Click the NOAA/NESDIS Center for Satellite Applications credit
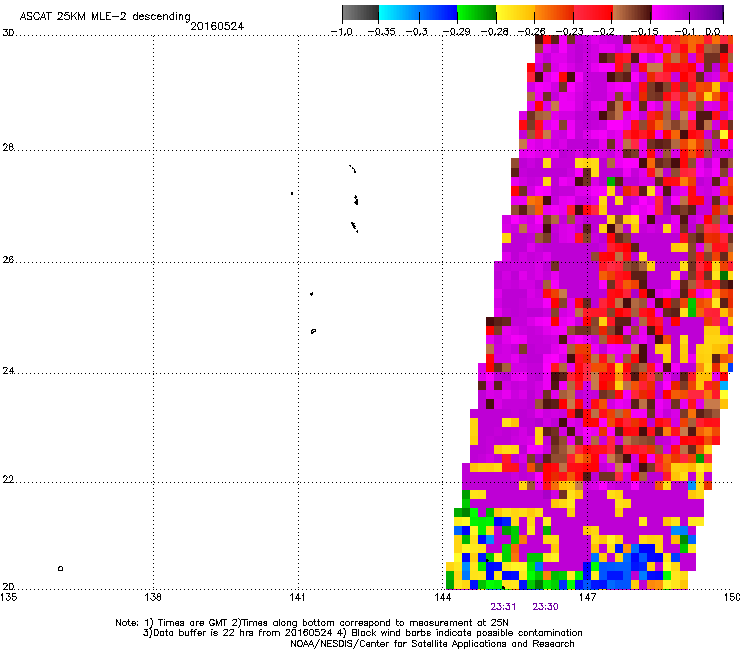Image resolution: width=740 pixels, height=650 pixels. point(432,644)
